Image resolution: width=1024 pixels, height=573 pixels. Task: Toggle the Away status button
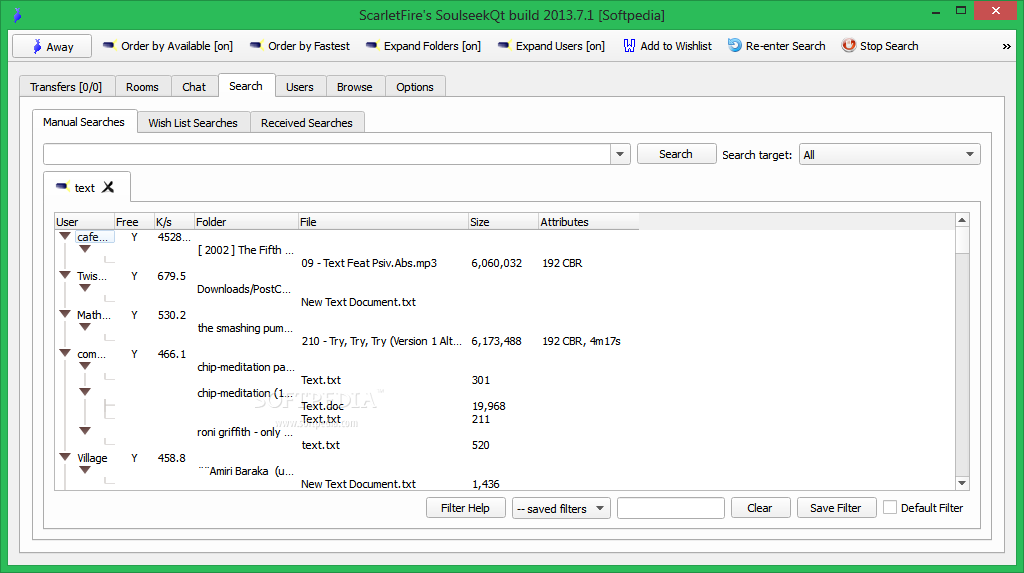[x=52, y=46]
